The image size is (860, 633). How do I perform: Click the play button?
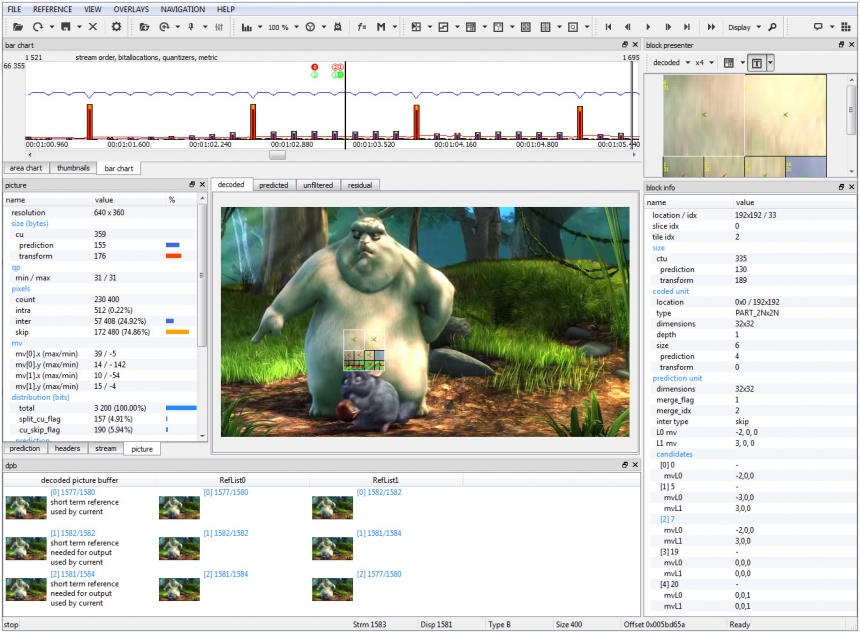(648, 27)
